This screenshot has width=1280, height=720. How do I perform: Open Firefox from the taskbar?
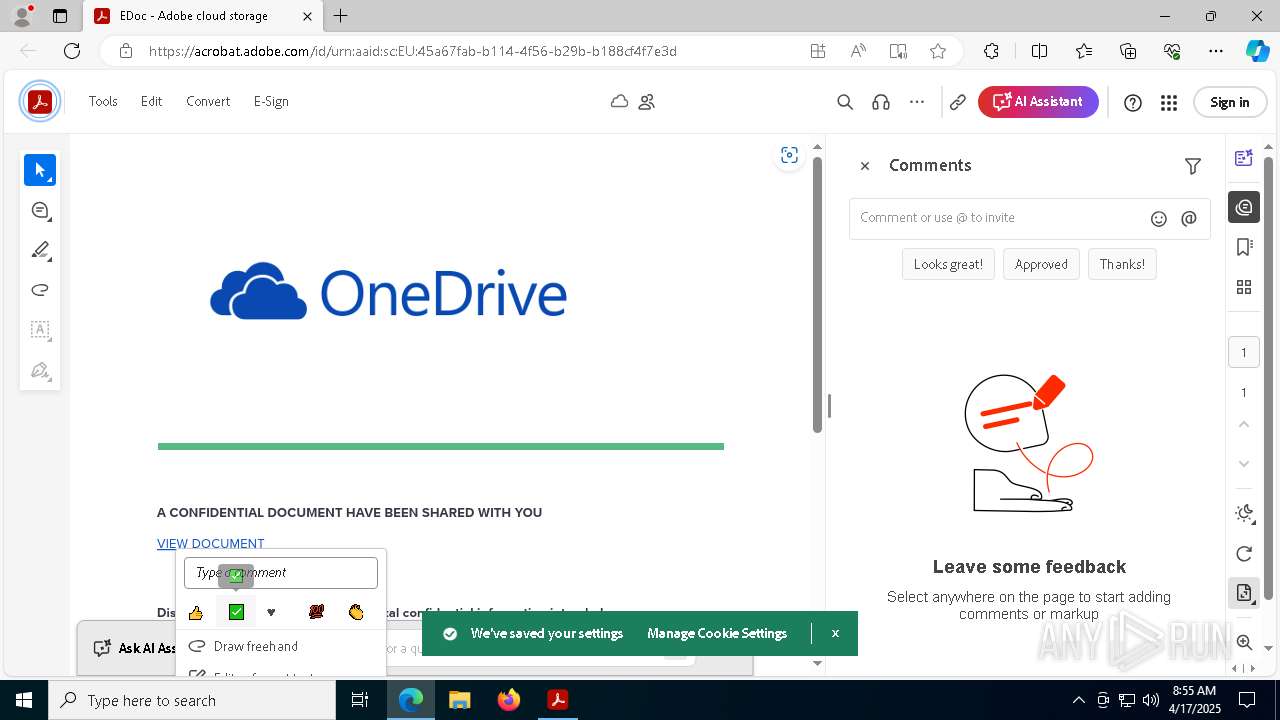509,700
